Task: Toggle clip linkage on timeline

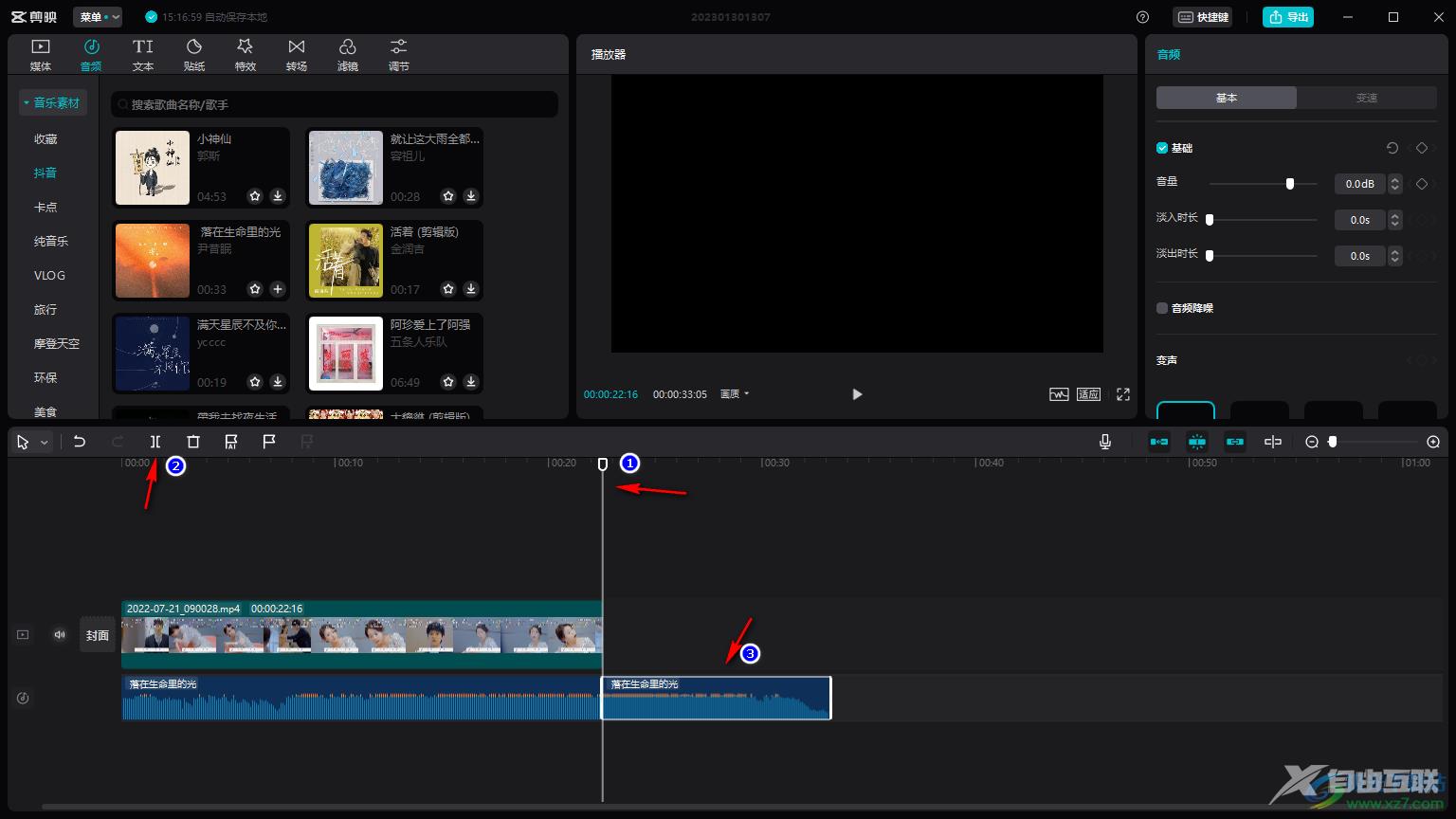Action: [1235, 442]
